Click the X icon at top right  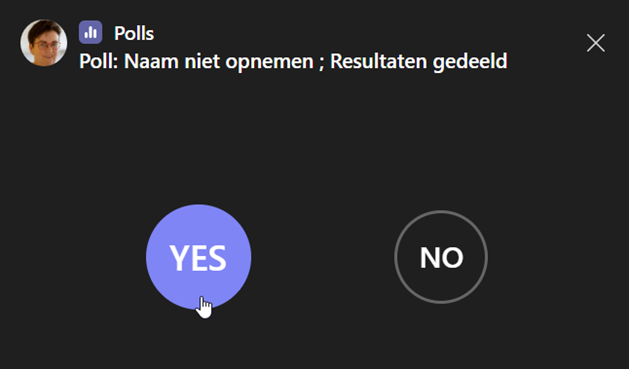coord(596,43)
